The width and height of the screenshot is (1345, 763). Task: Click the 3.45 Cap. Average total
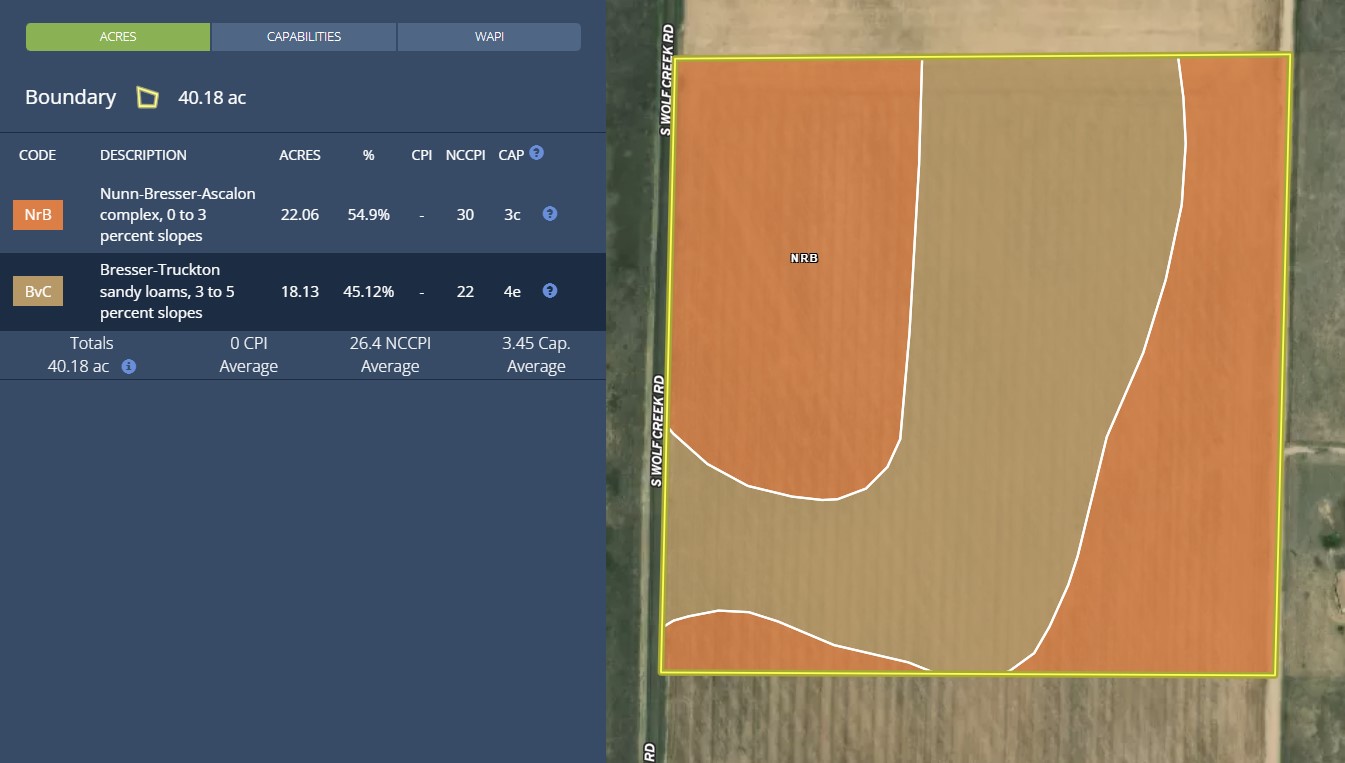(536, 355)
